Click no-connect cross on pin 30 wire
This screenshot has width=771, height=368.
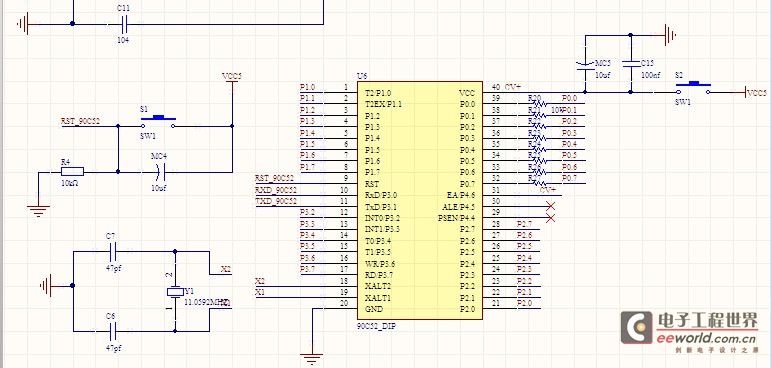point(551,206)
